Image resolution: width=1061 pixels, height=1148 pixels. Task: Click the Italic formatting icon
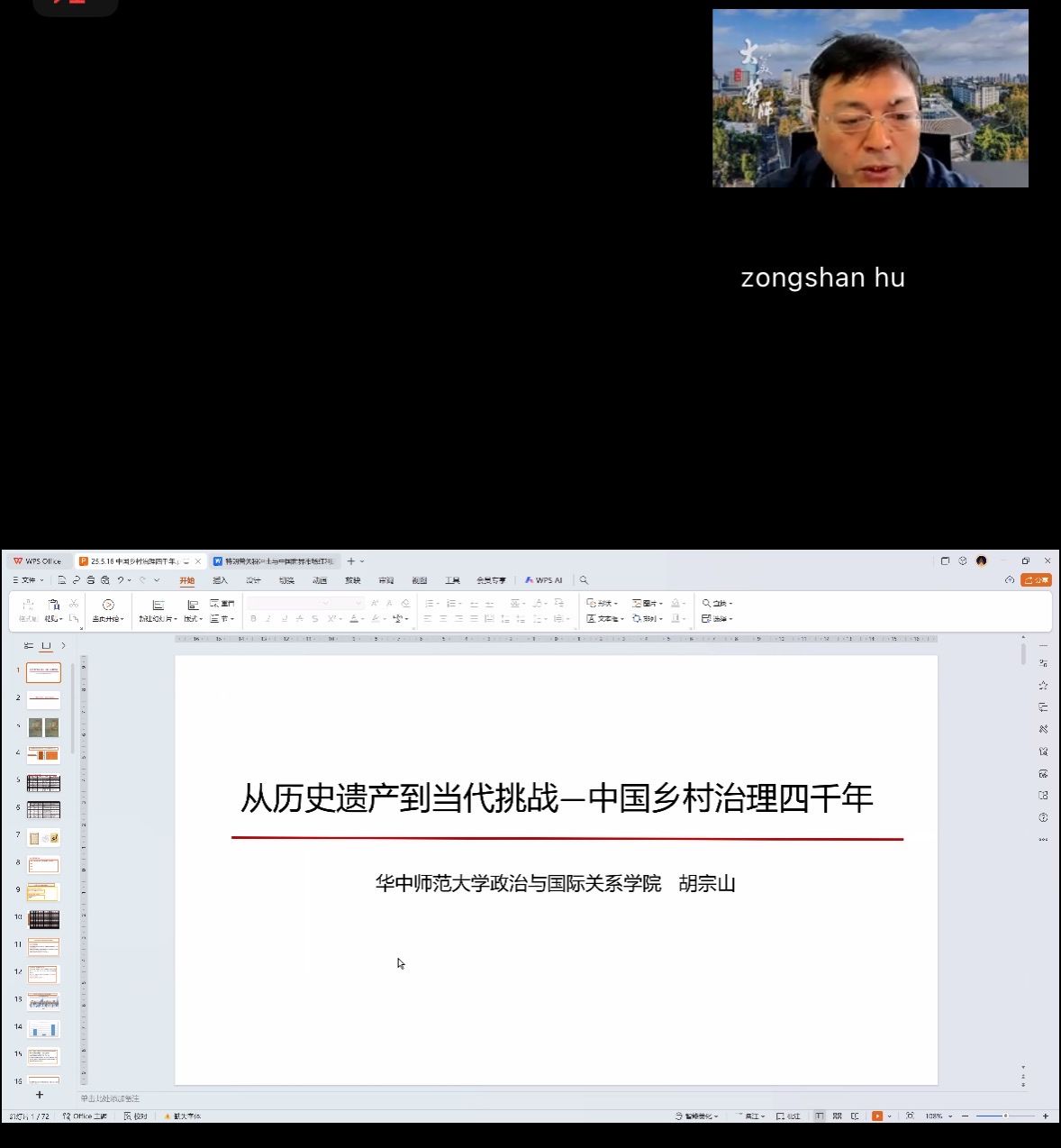point(268,619)
